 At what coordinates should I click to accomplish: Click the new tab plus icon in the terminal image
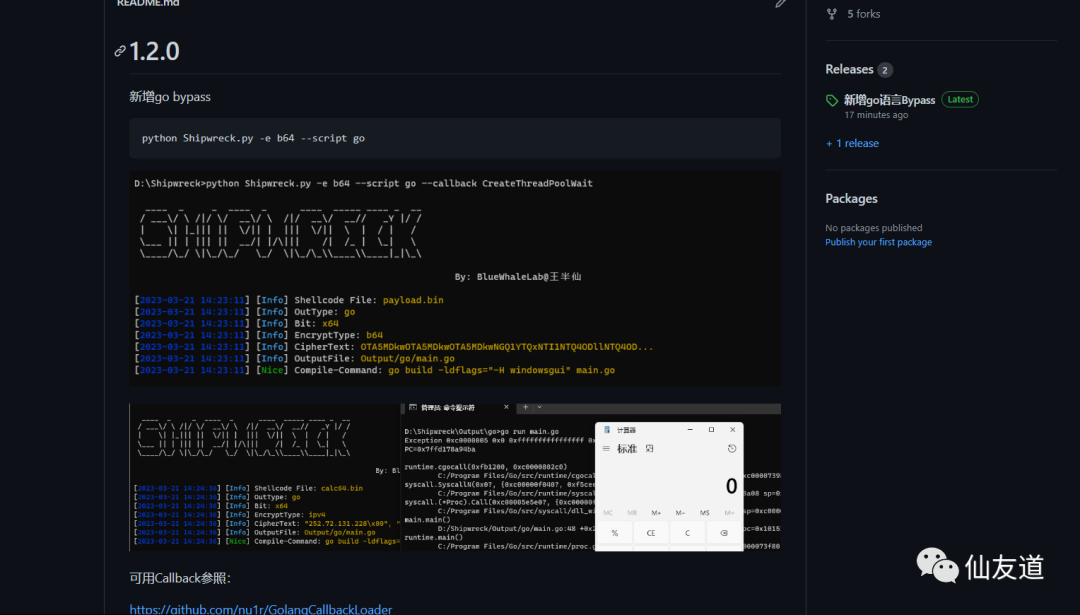tap(526, 407)
